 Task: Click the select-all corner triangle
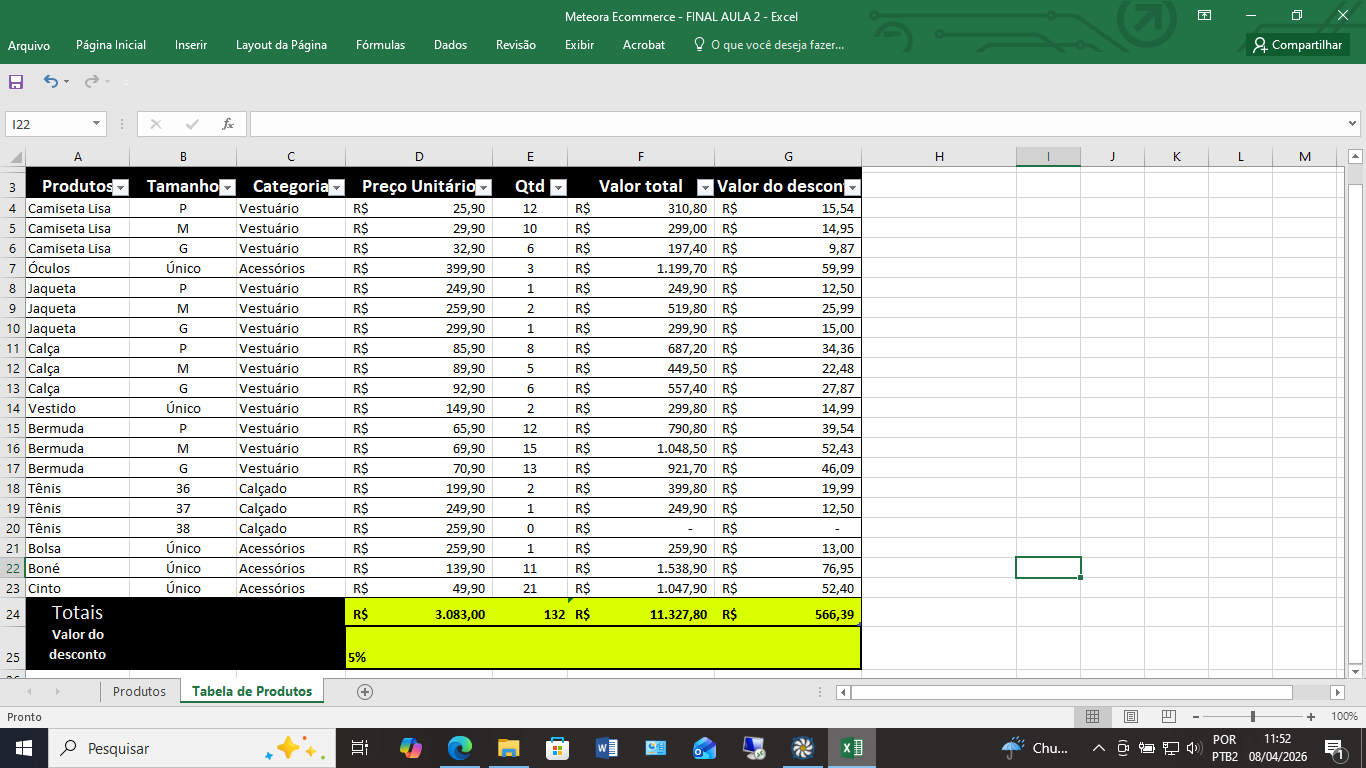(x=16, y=157)
